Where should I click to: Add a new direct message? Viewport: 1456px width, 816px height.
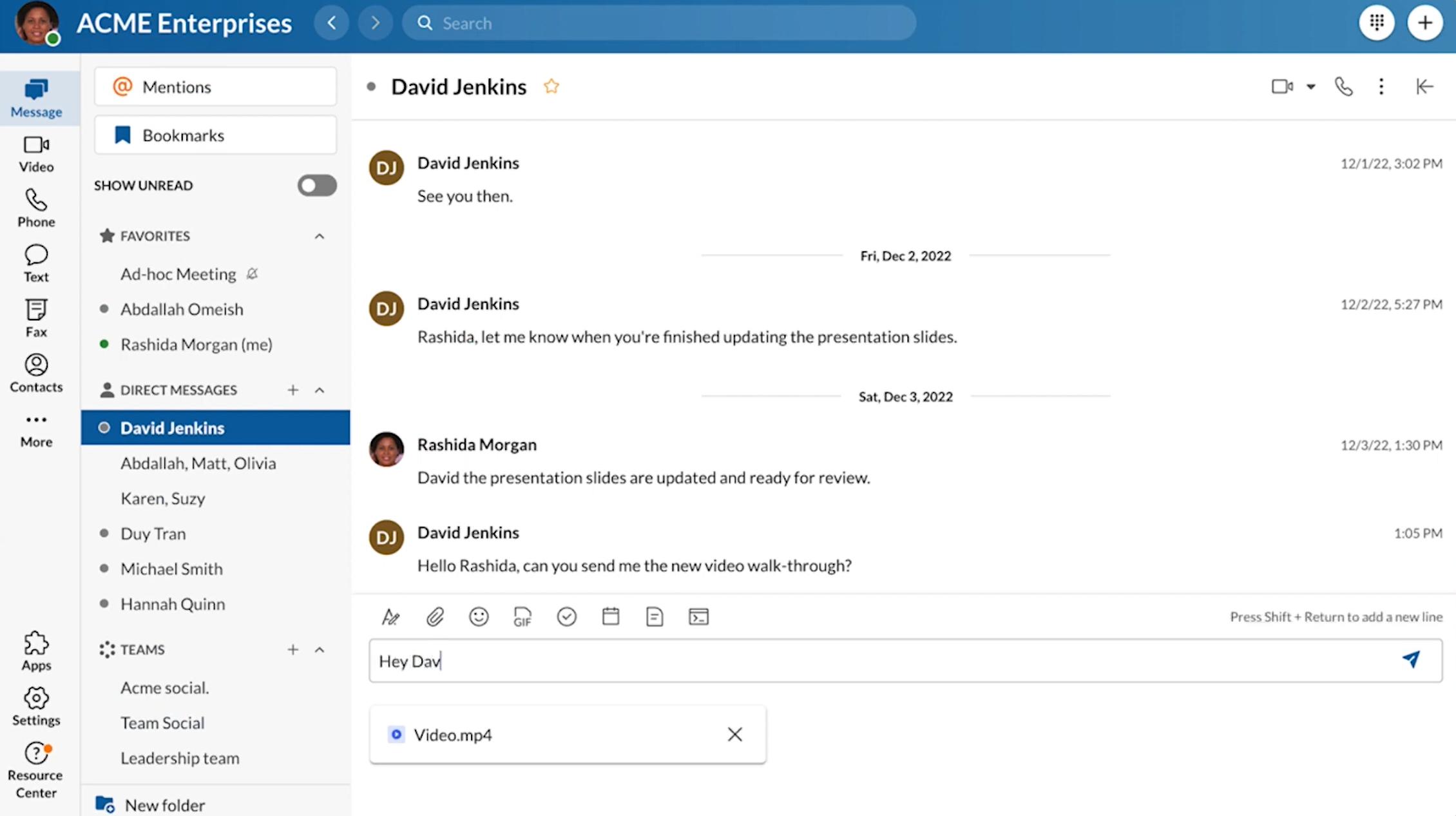point(292,390)
